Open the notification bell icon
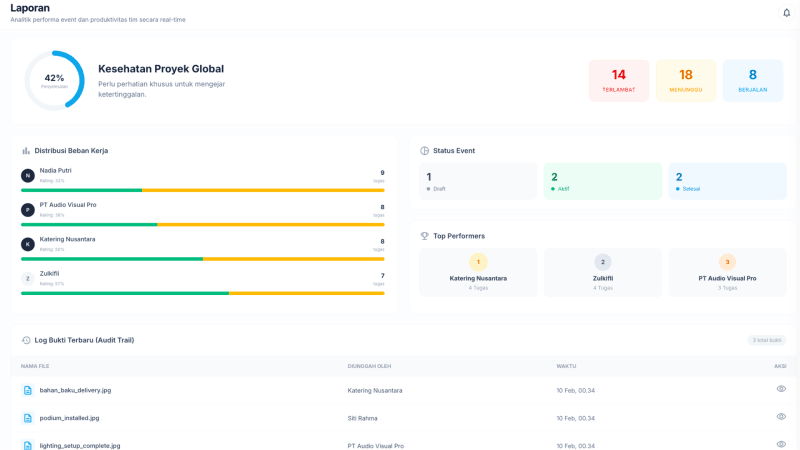This screenshot has height=450, width=800. 786,13
